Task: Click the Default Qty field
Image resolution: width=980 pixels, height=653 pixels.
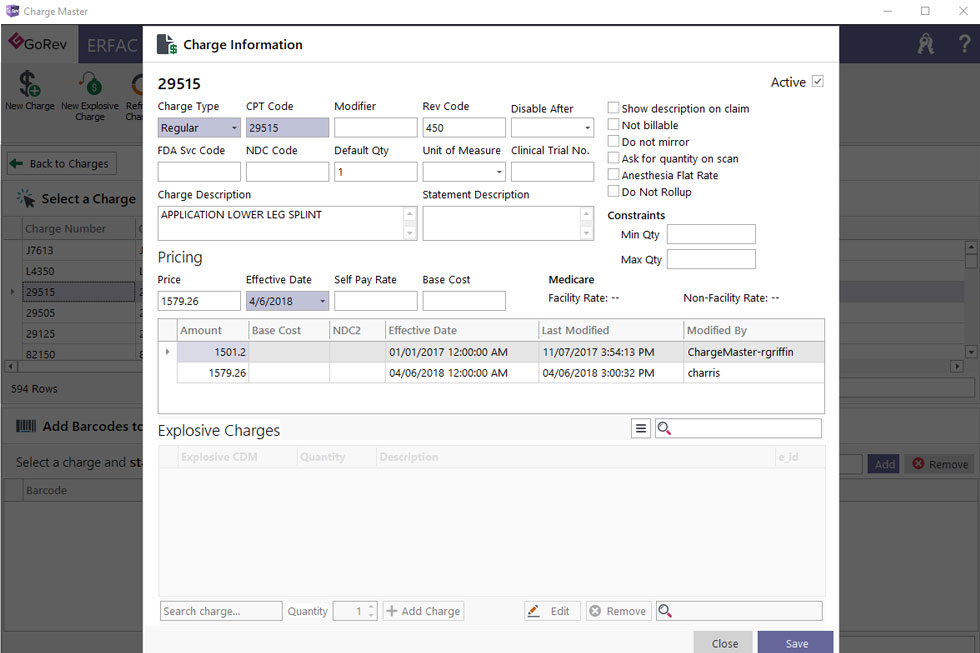Action: (x=376, y=172)
